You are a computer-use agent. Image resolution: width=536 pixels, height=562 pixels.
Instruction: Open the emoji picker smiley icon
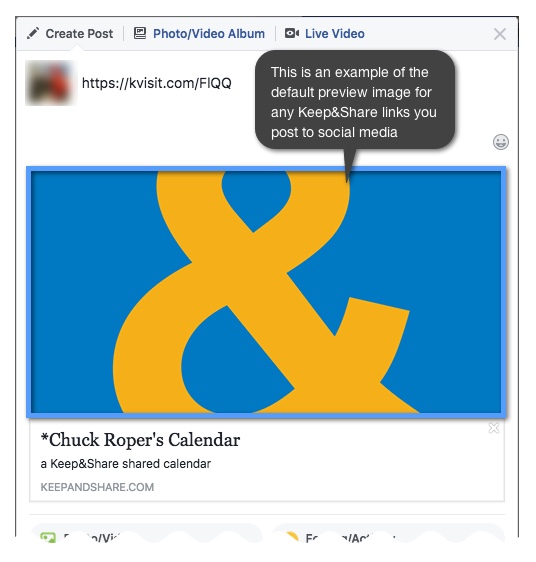pos(501,142)
